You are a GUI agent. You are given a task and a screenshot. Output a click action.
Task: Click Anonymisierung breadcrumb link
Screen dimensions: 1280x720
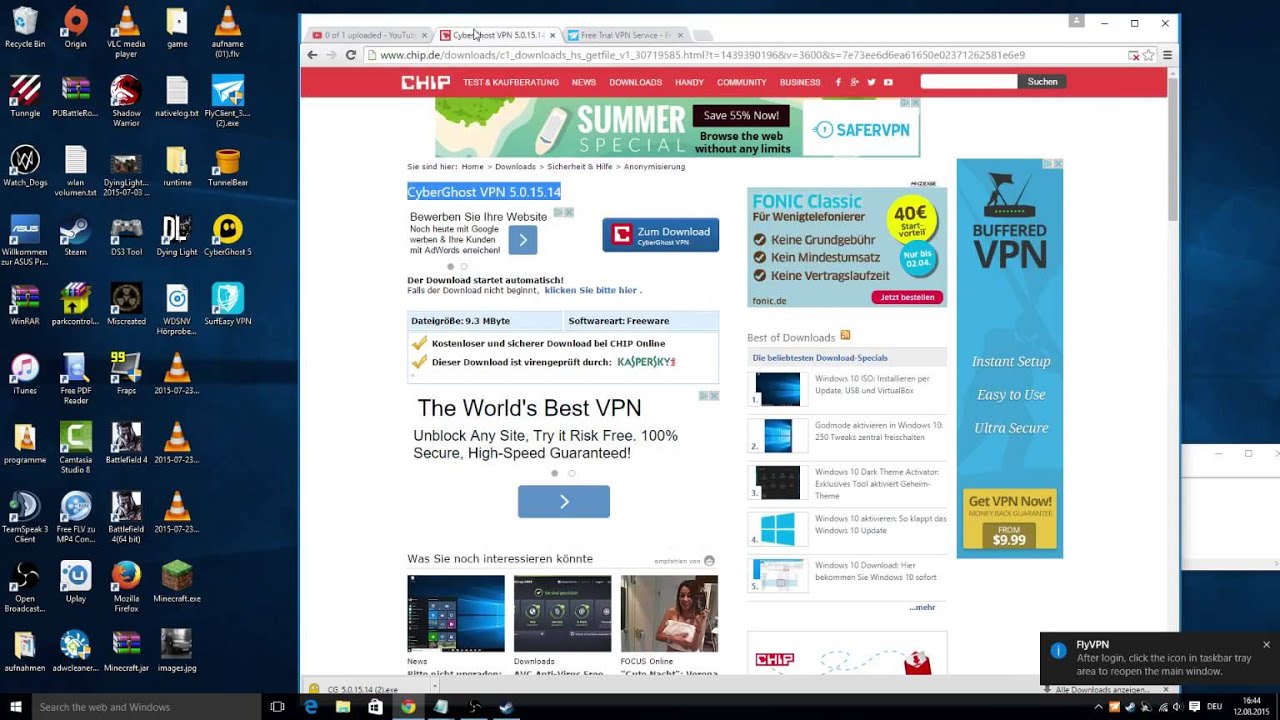pos(655,167)
